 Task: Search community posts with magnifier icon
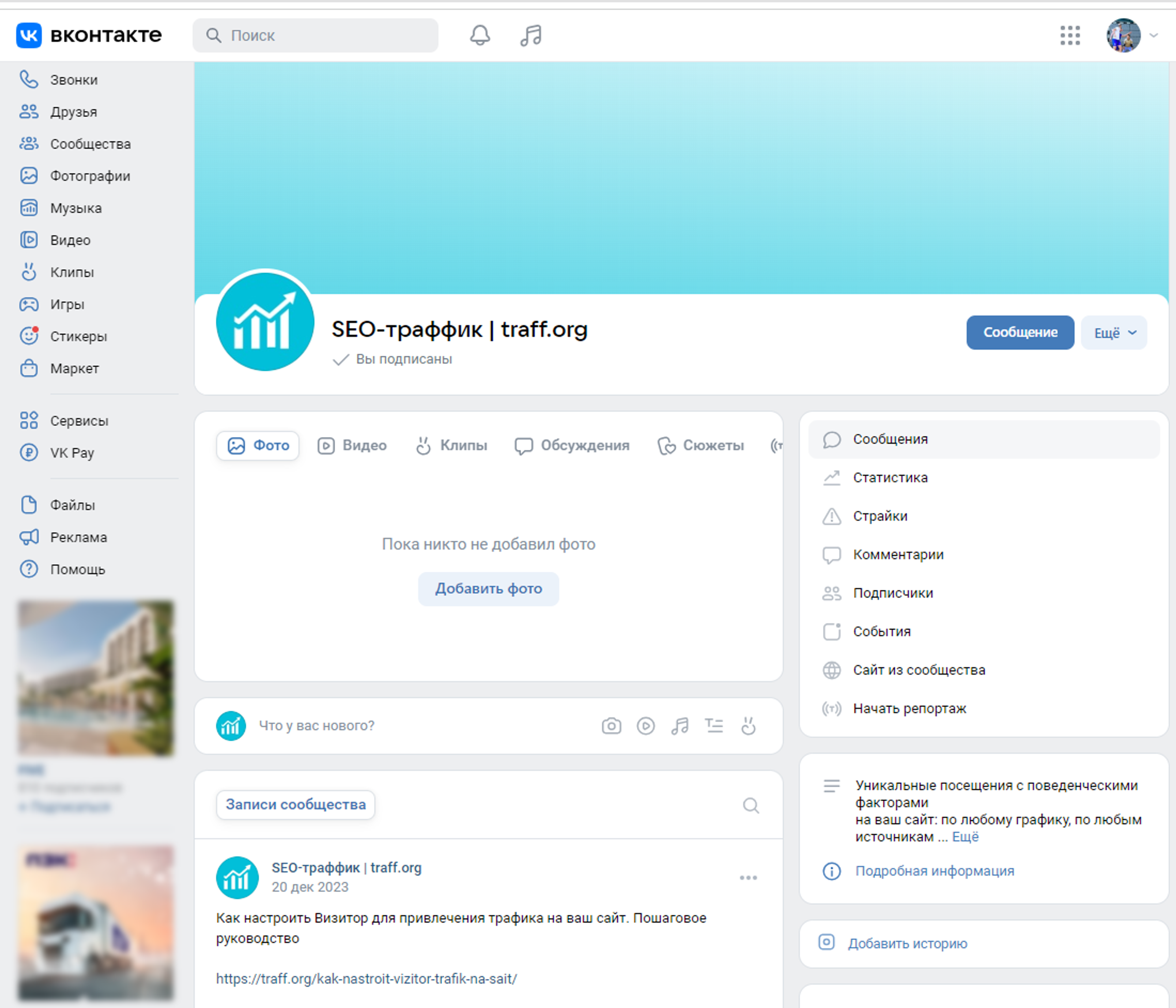pos(751,805)
